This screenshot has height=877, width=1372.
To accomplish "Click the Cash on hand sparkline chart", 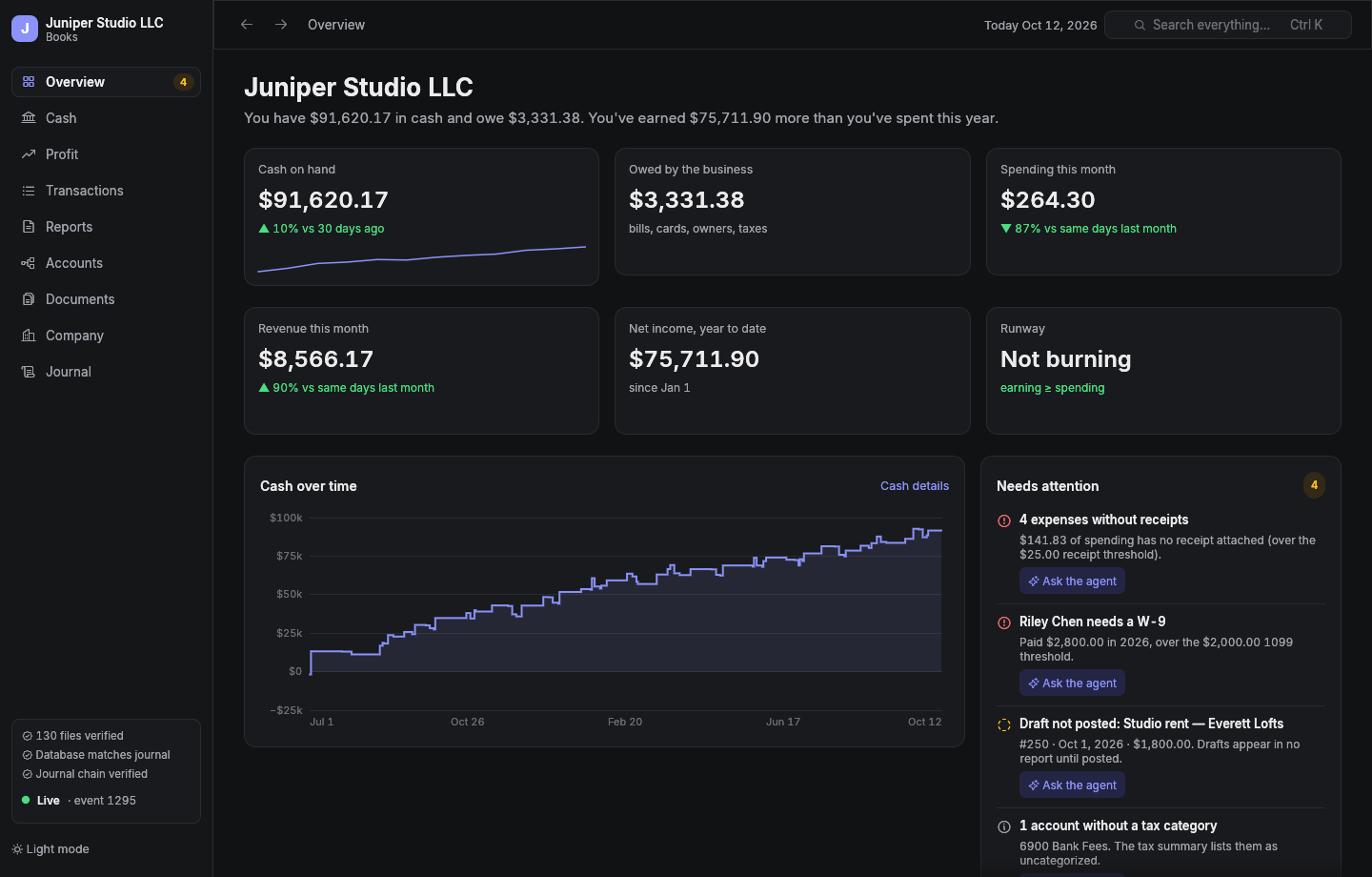I will (x=421, y=259).
